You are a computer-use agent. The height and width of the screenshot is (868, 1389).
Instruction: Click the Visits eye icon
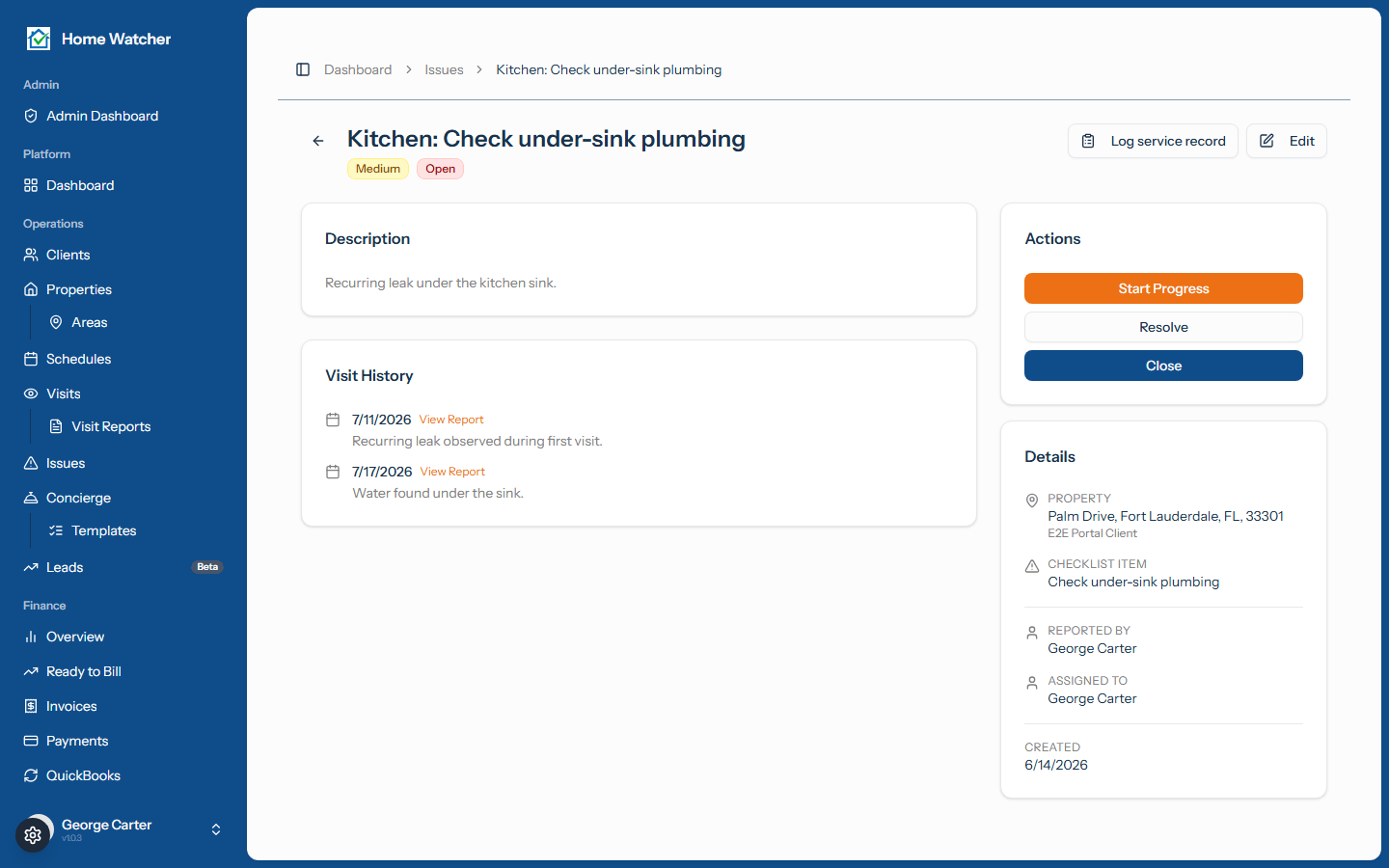pos(31,393)
